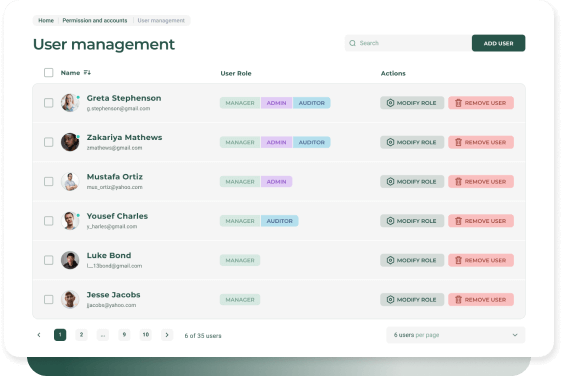562x376 pixels.
Task: Check the box for Jesse Jacobs
Action: (48, 299)
